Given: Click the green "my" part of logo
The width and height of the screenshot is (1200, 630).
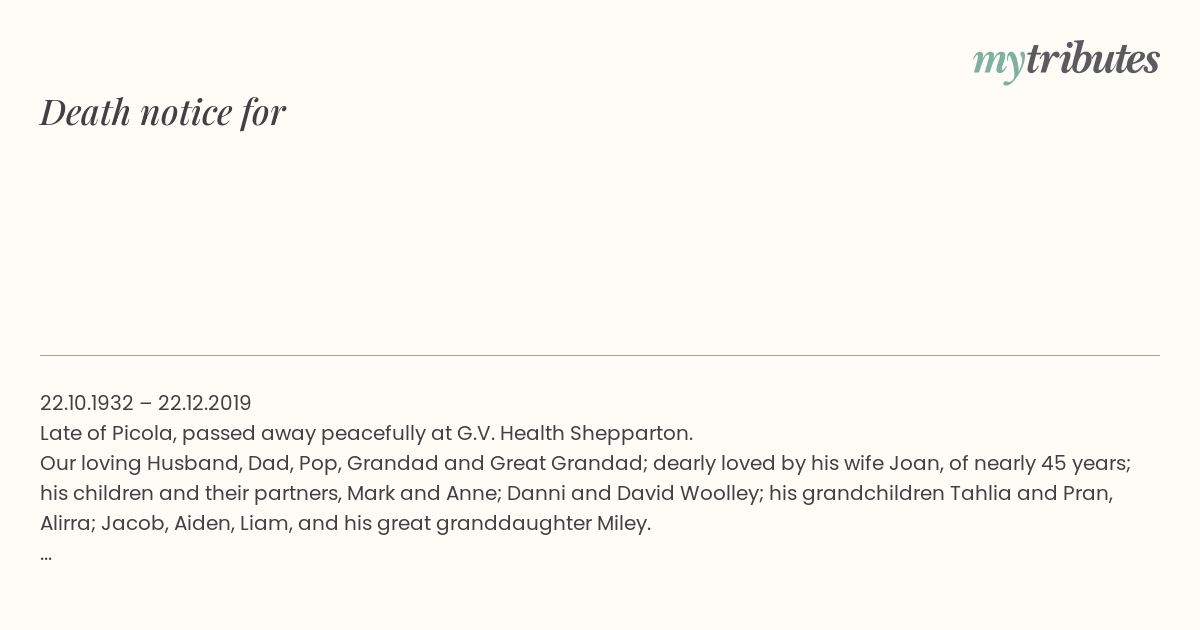Looking at the screenshot, I should click(x=999, y=64).
